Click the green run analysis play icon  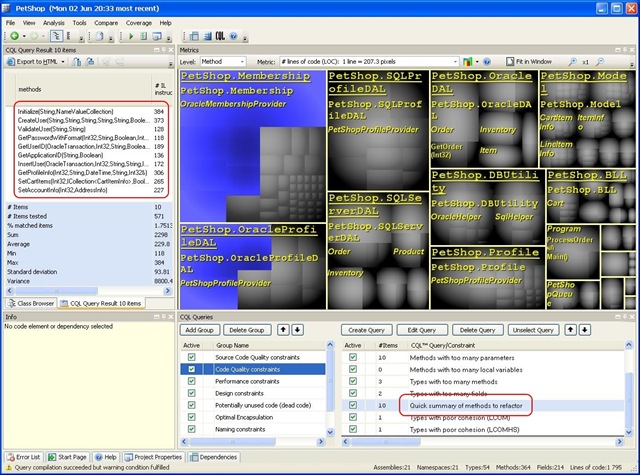coord(131,36)
